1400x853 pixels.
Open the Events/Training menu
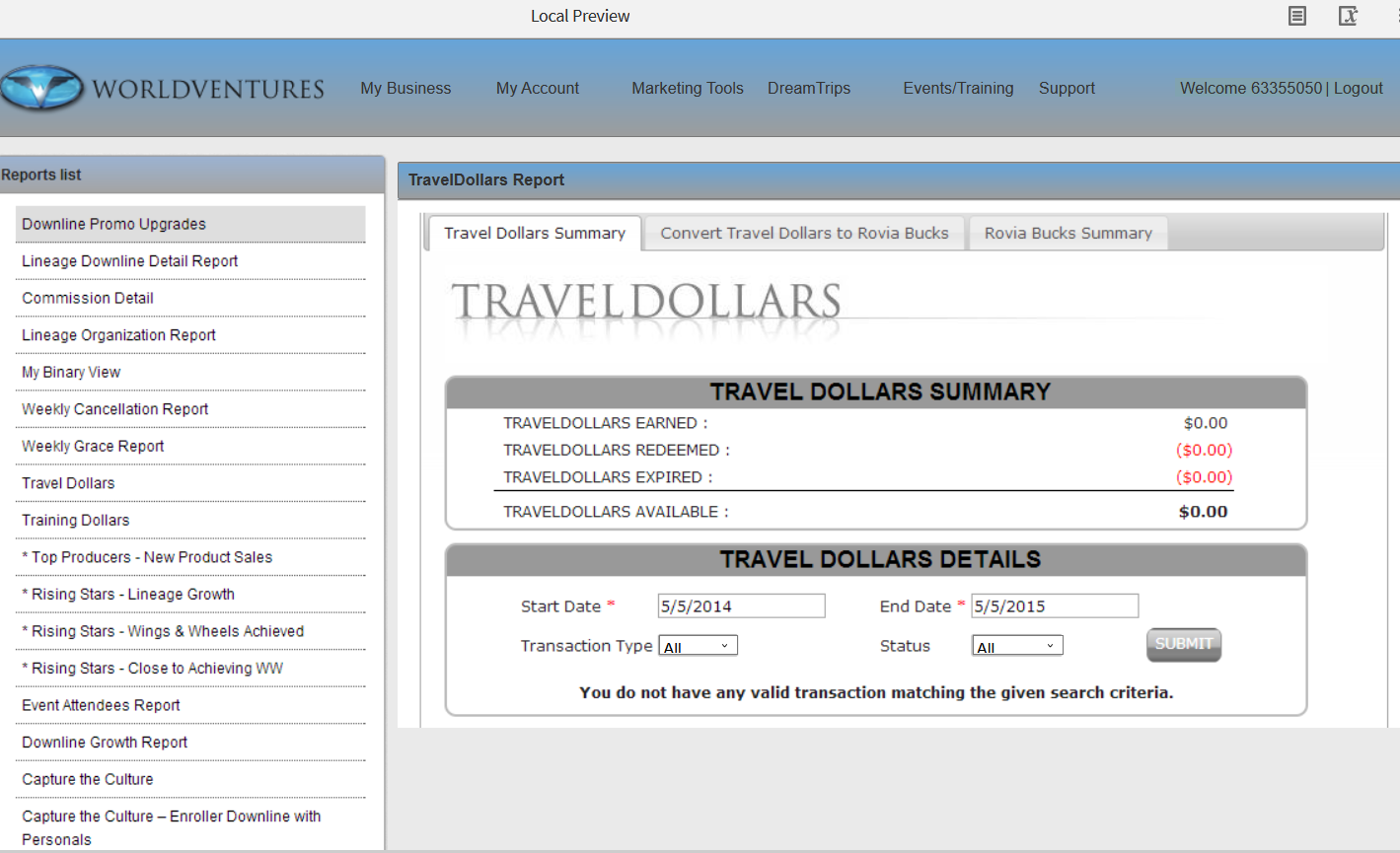(958, 88)
